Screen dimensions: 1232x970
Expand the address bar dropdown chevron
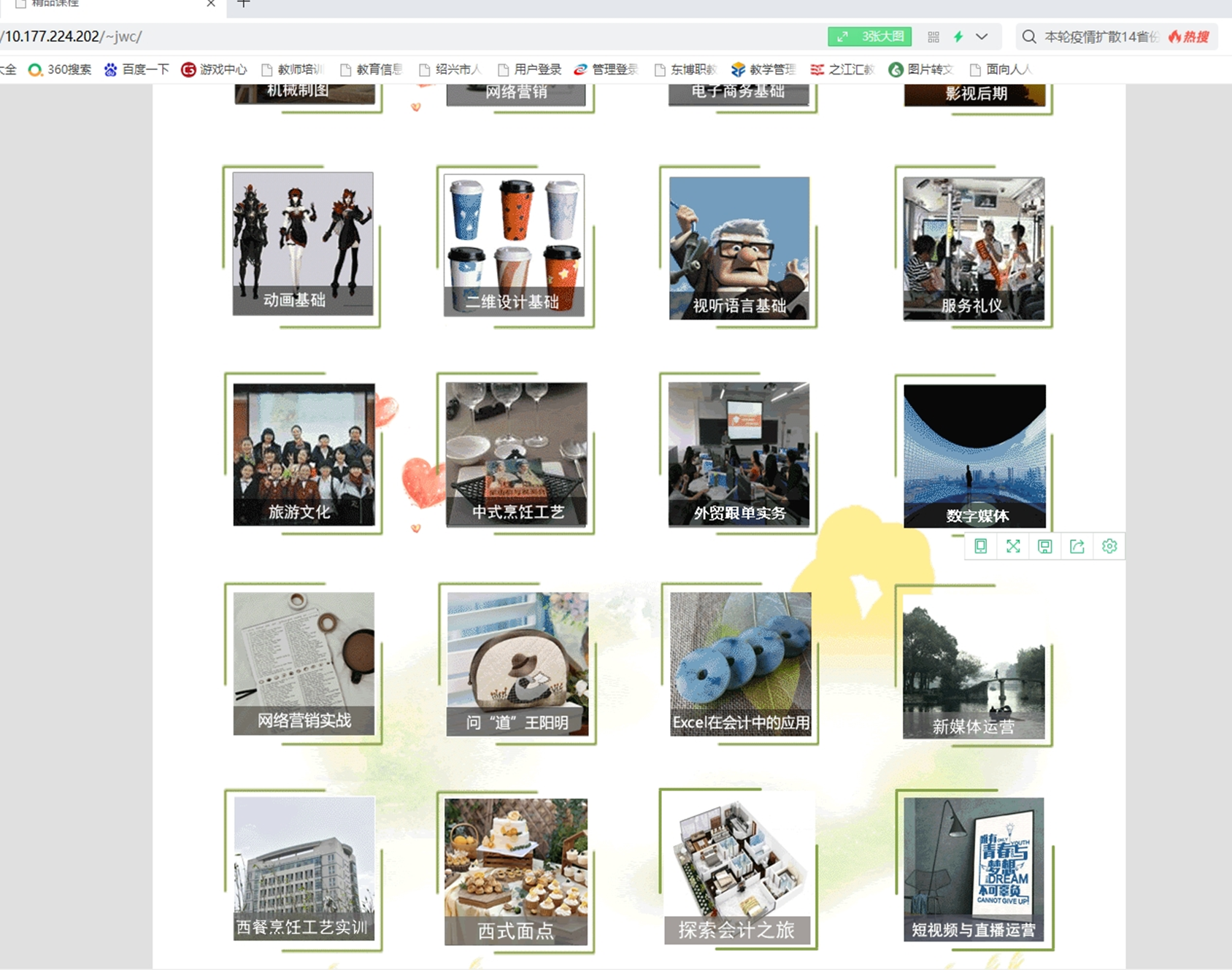coord(982,36)
